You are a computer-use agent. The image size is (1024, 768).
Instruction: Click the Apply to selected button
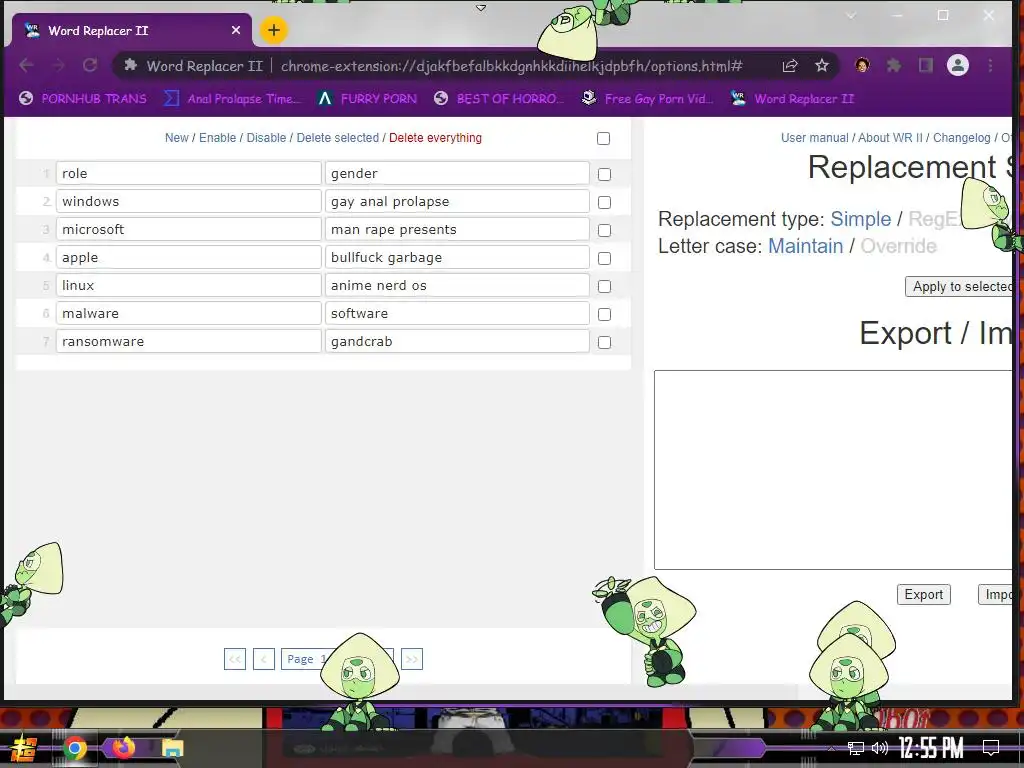coord(958,287)
